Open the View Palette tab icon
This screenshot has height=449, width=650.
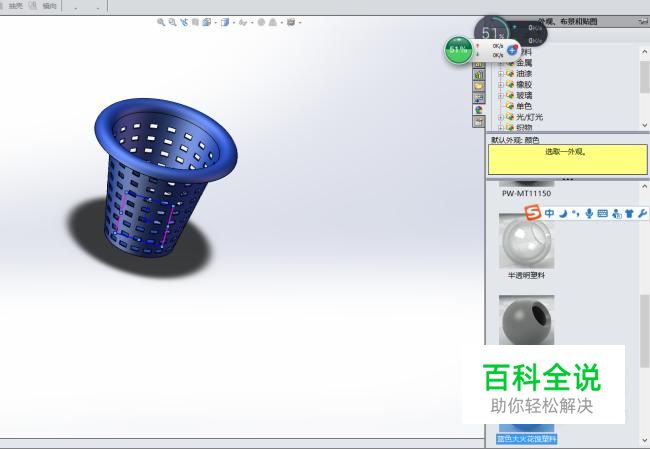[x=479, y=98]
